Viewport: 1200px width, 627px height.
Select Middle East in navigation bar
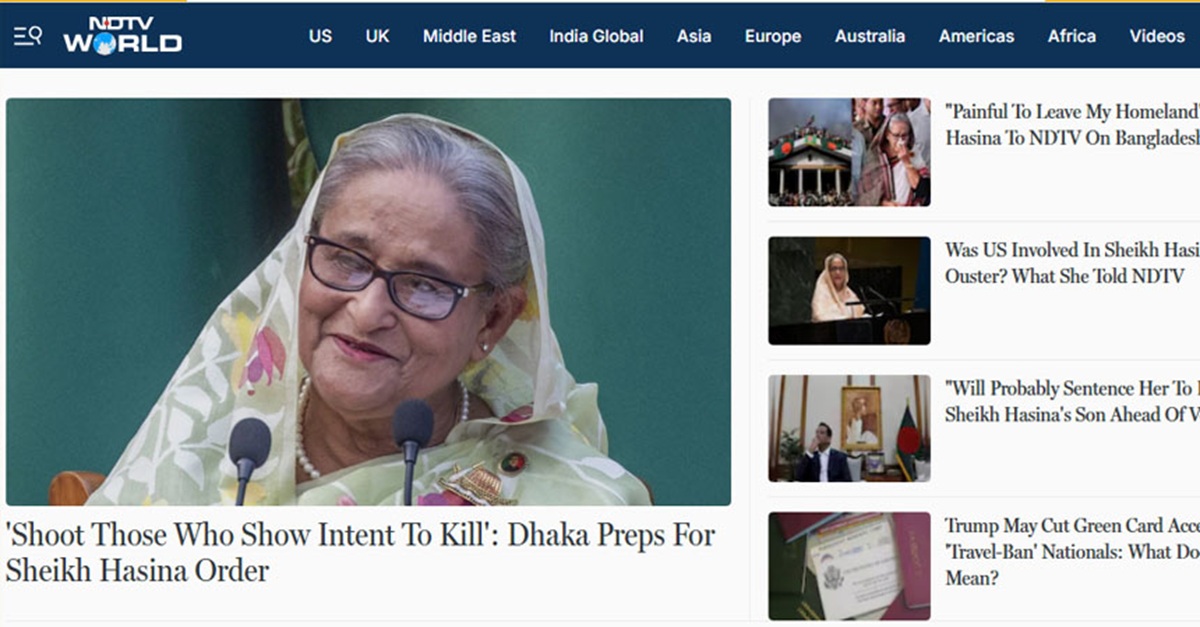click(x=469, y=36)
